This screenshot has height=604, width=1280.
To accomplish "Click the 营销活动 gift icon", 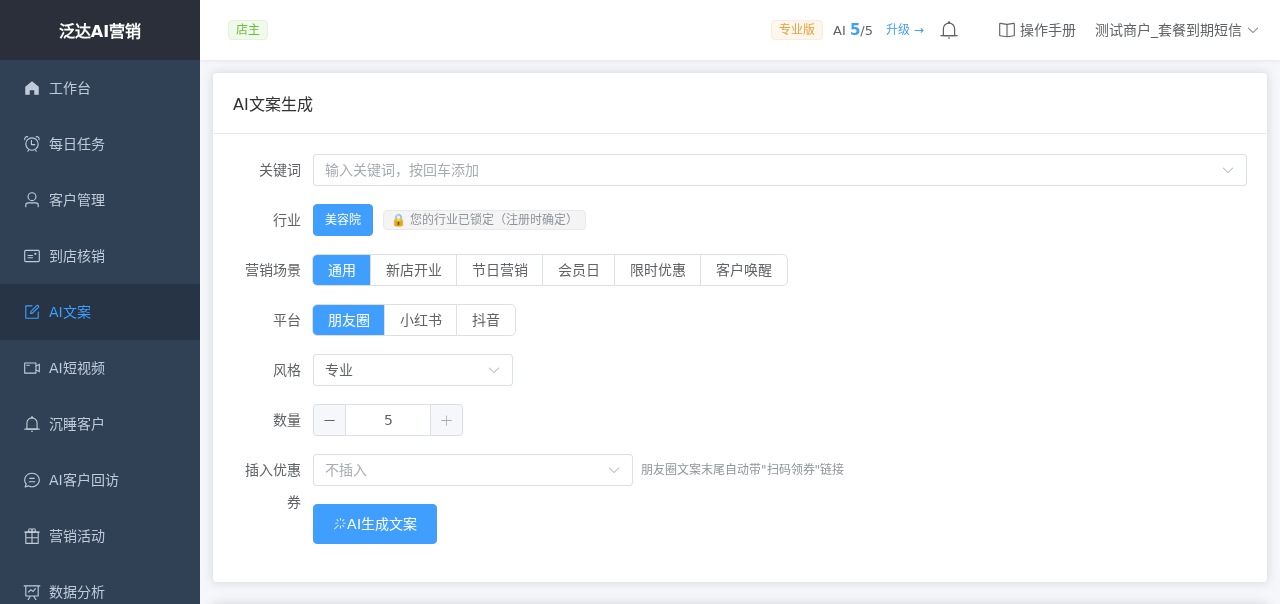I will pos(32,536).
